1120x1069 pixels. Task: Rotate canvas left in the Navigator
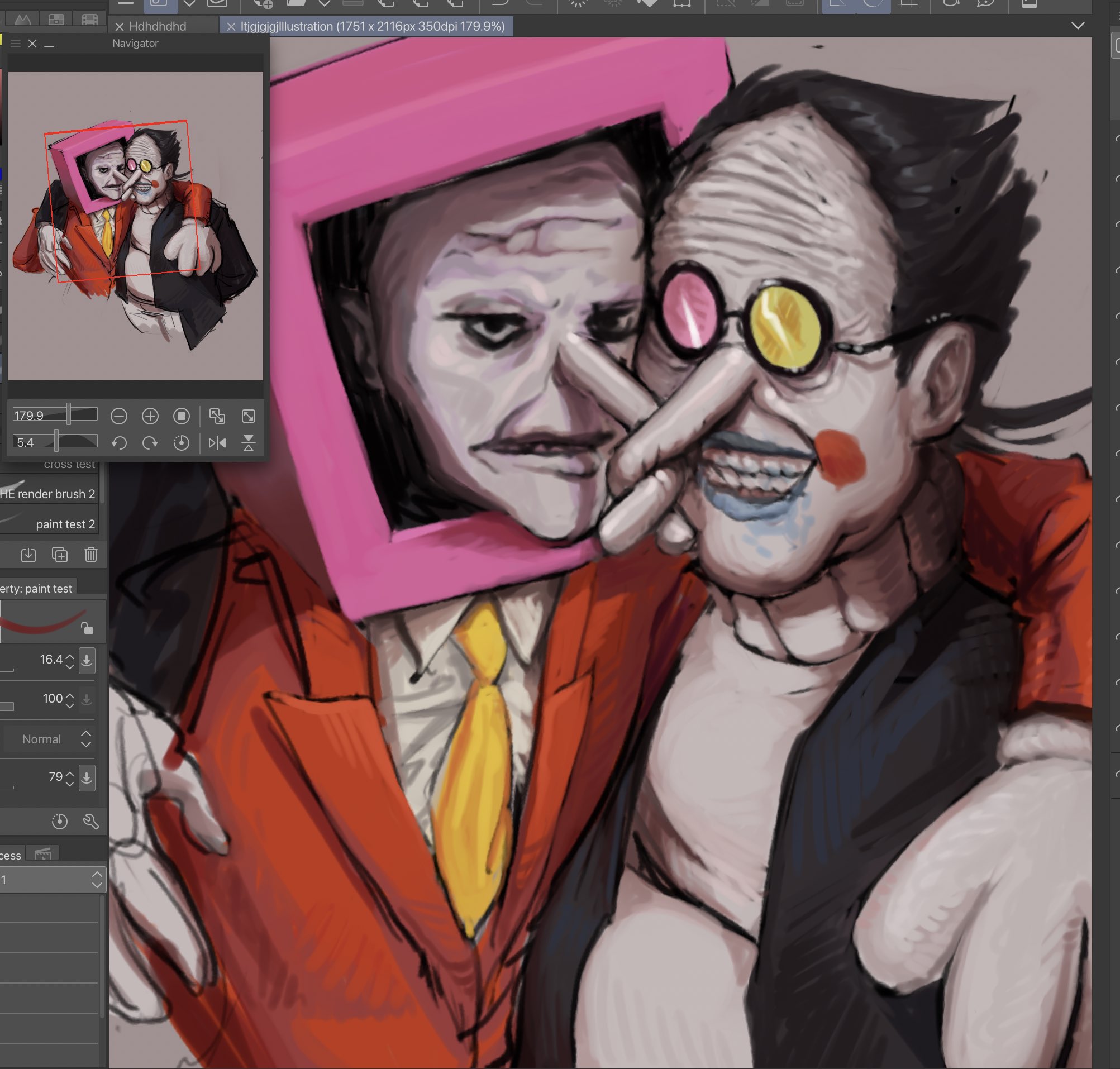(x=118, y=443)
